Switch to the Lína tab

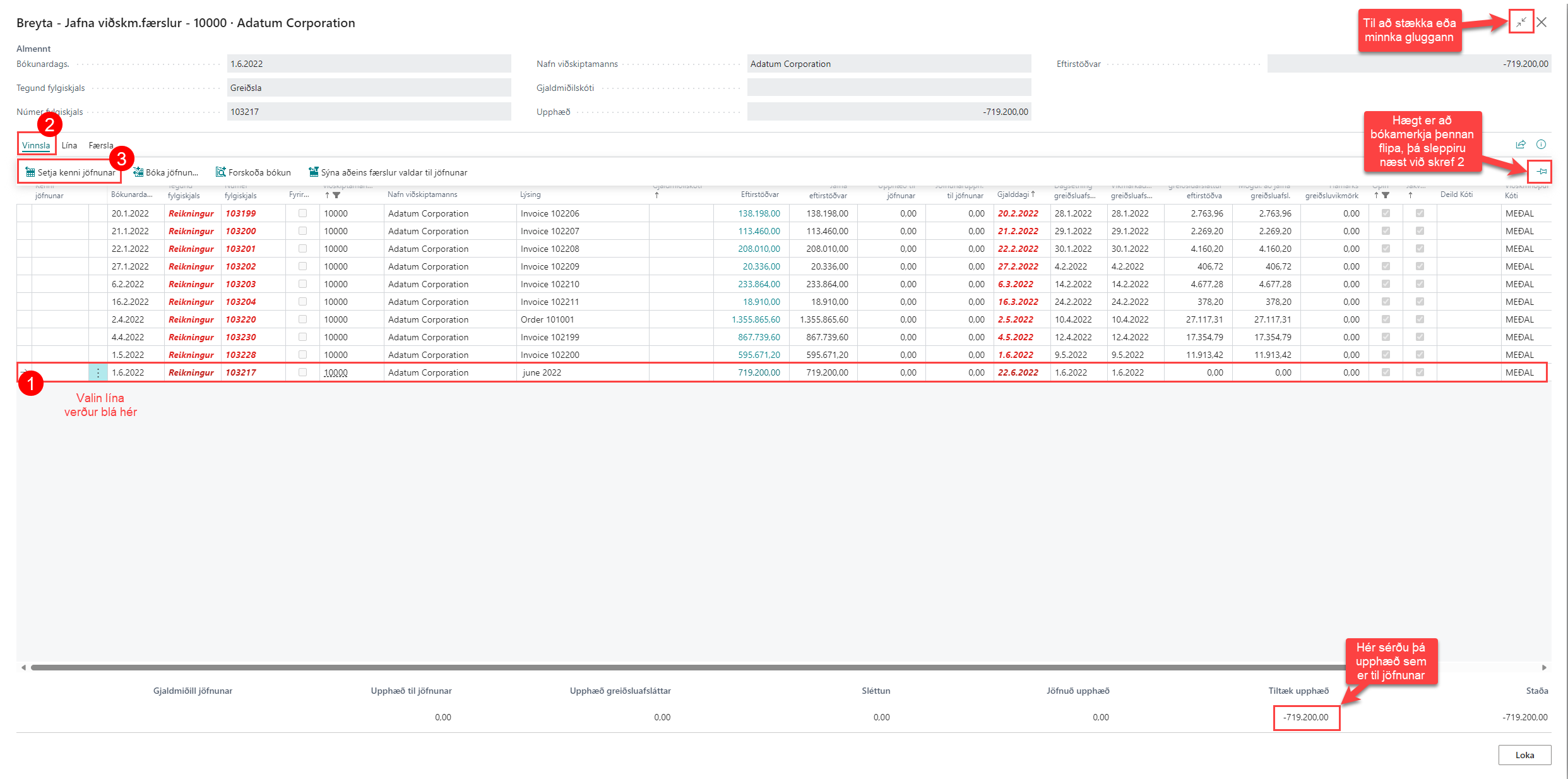pos(69,145)
